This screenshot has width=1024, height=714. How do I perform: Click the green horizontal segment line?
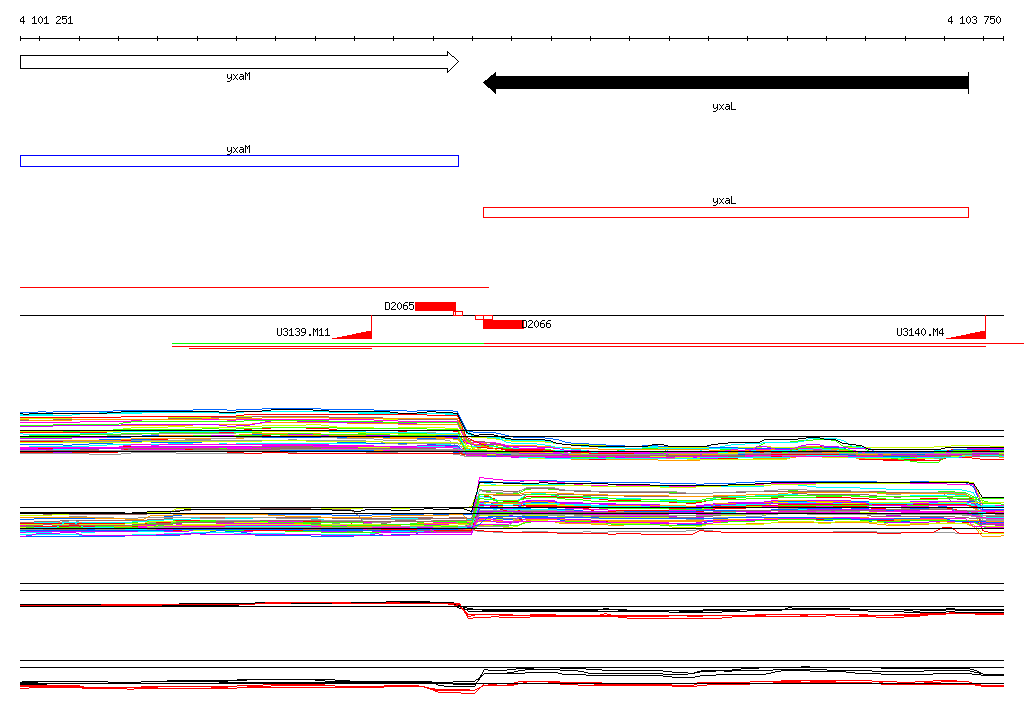[327, 344]
